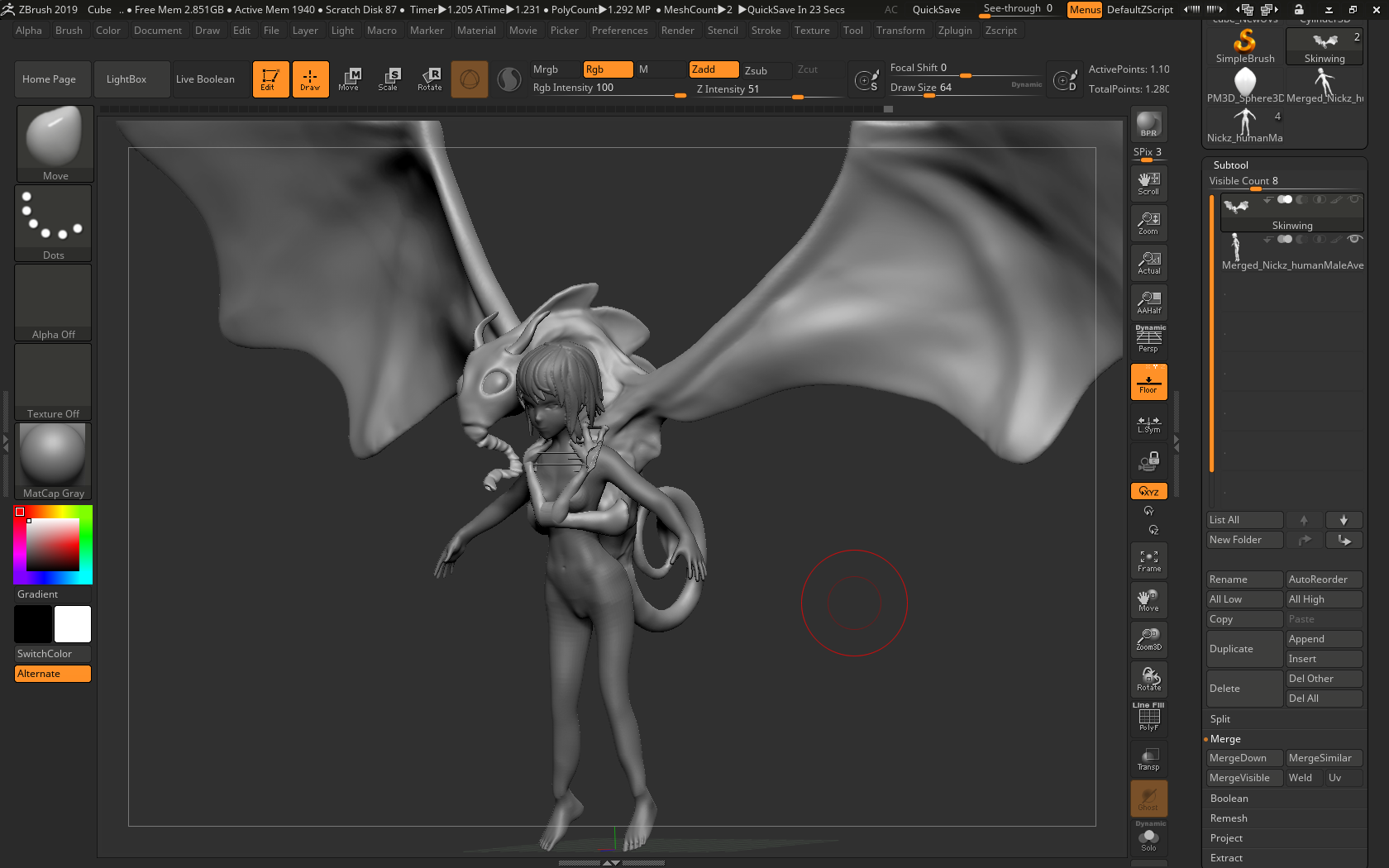
Task: Expand the Boolean section
Action: tap(1229, 799)
